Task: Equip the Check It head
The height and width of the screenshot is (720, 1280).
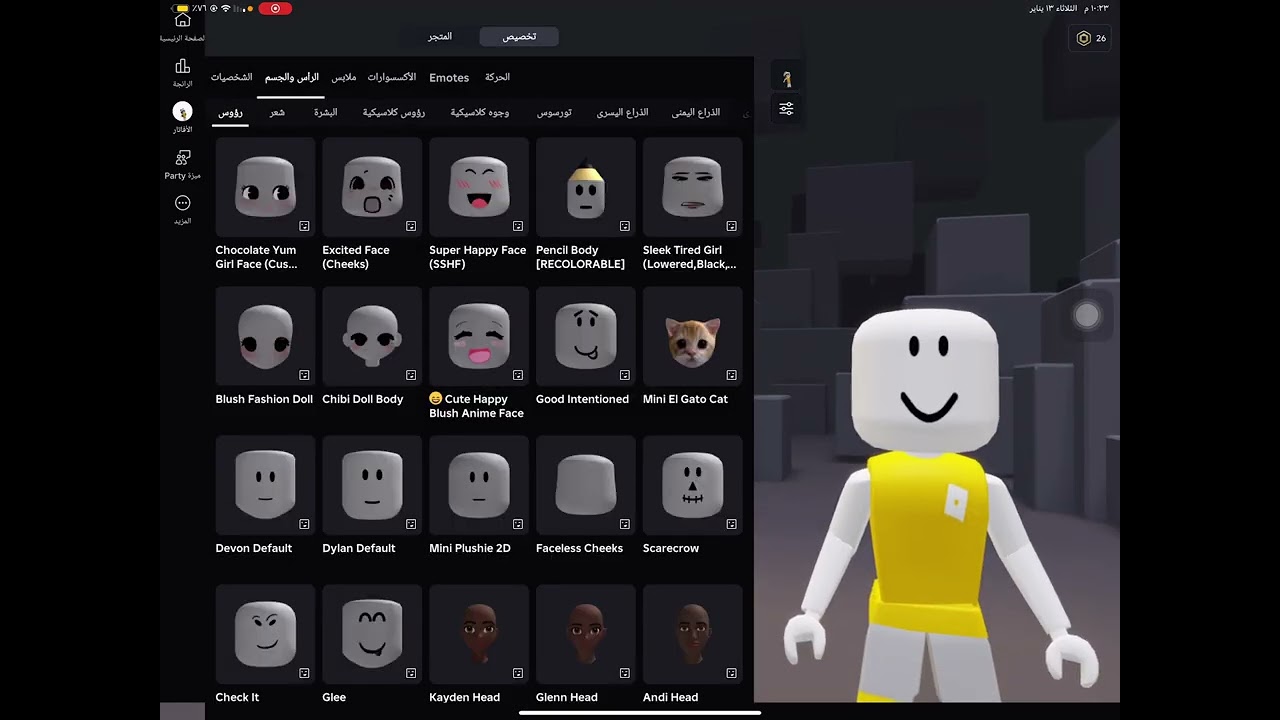Action: (x=265, y=634)
